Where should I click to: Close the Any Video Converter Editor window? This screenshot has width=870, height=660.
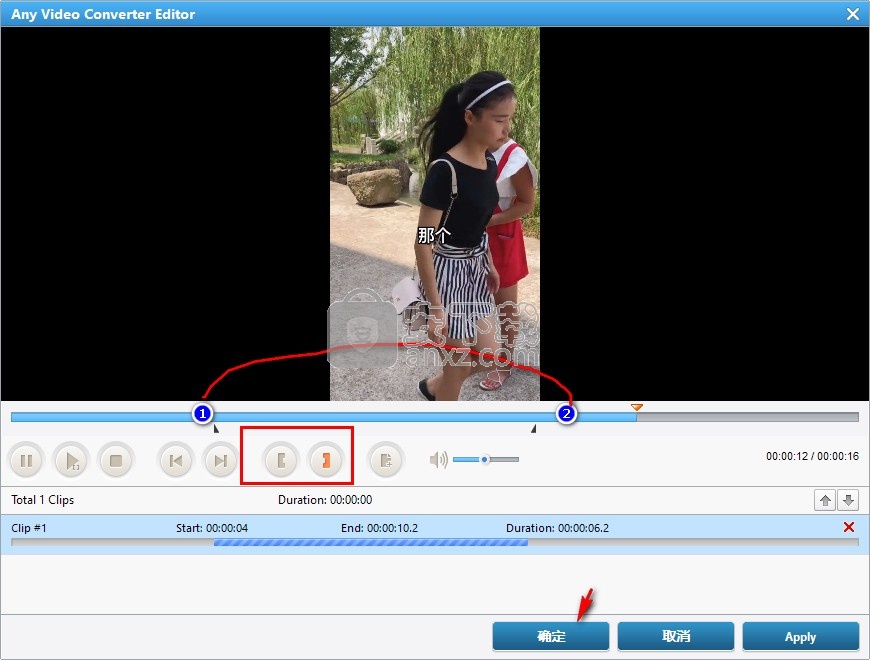[853, 14]
